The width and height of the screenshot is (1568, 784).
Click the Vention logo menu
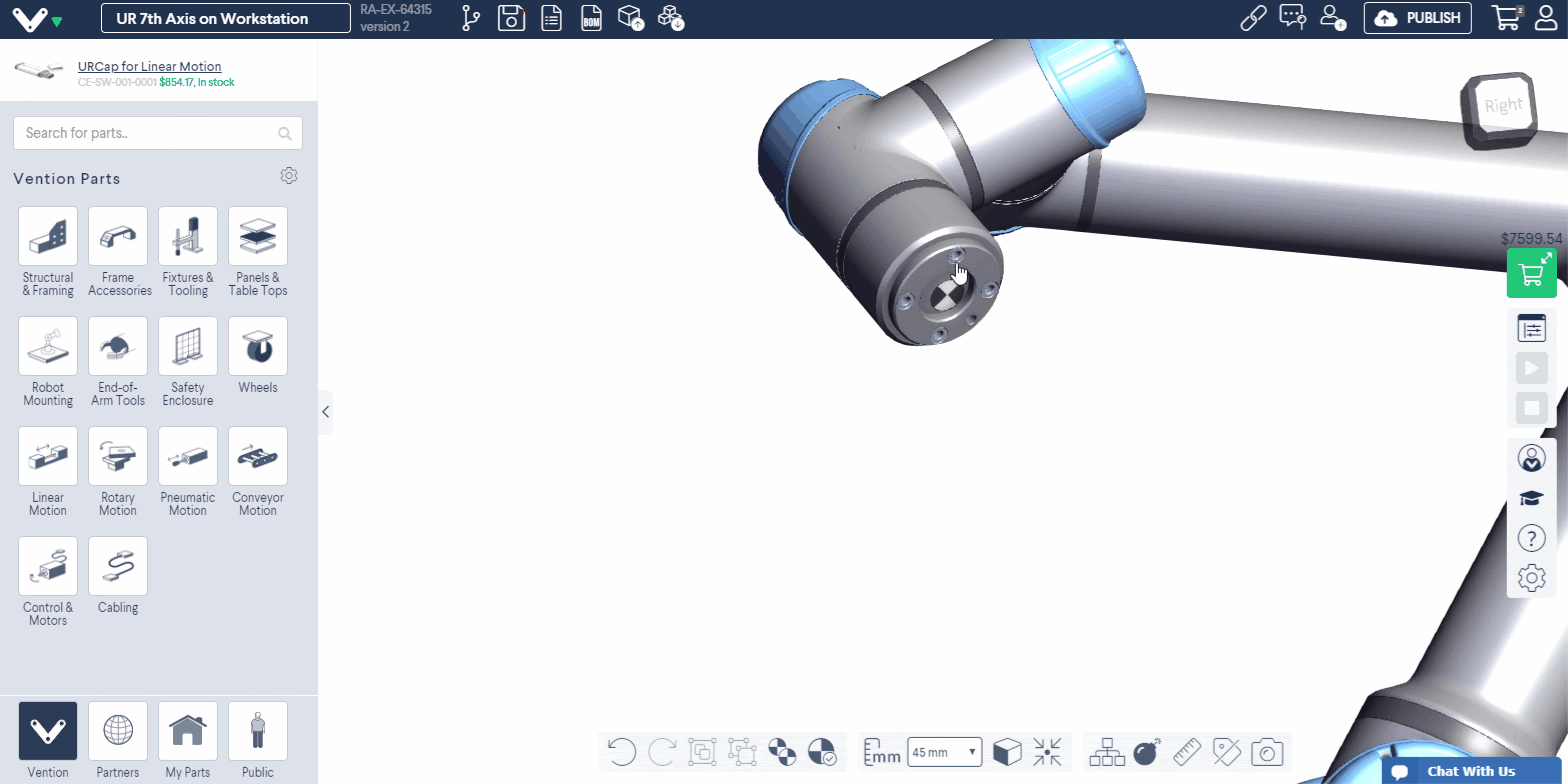point(38,18)
